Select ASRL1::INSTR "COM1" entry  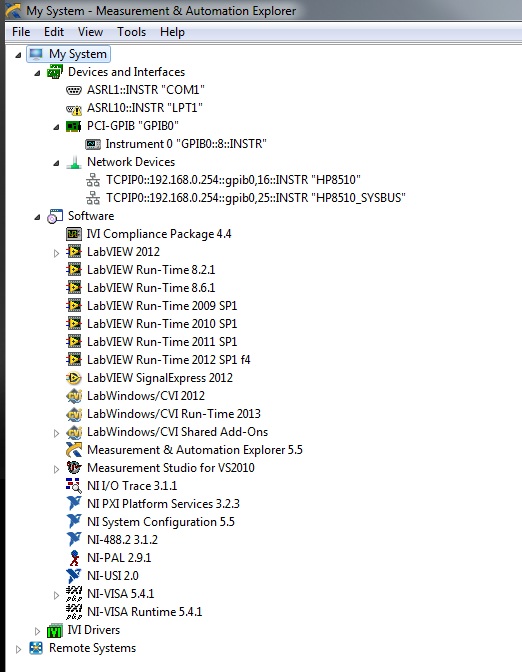(x=146, y=90)
